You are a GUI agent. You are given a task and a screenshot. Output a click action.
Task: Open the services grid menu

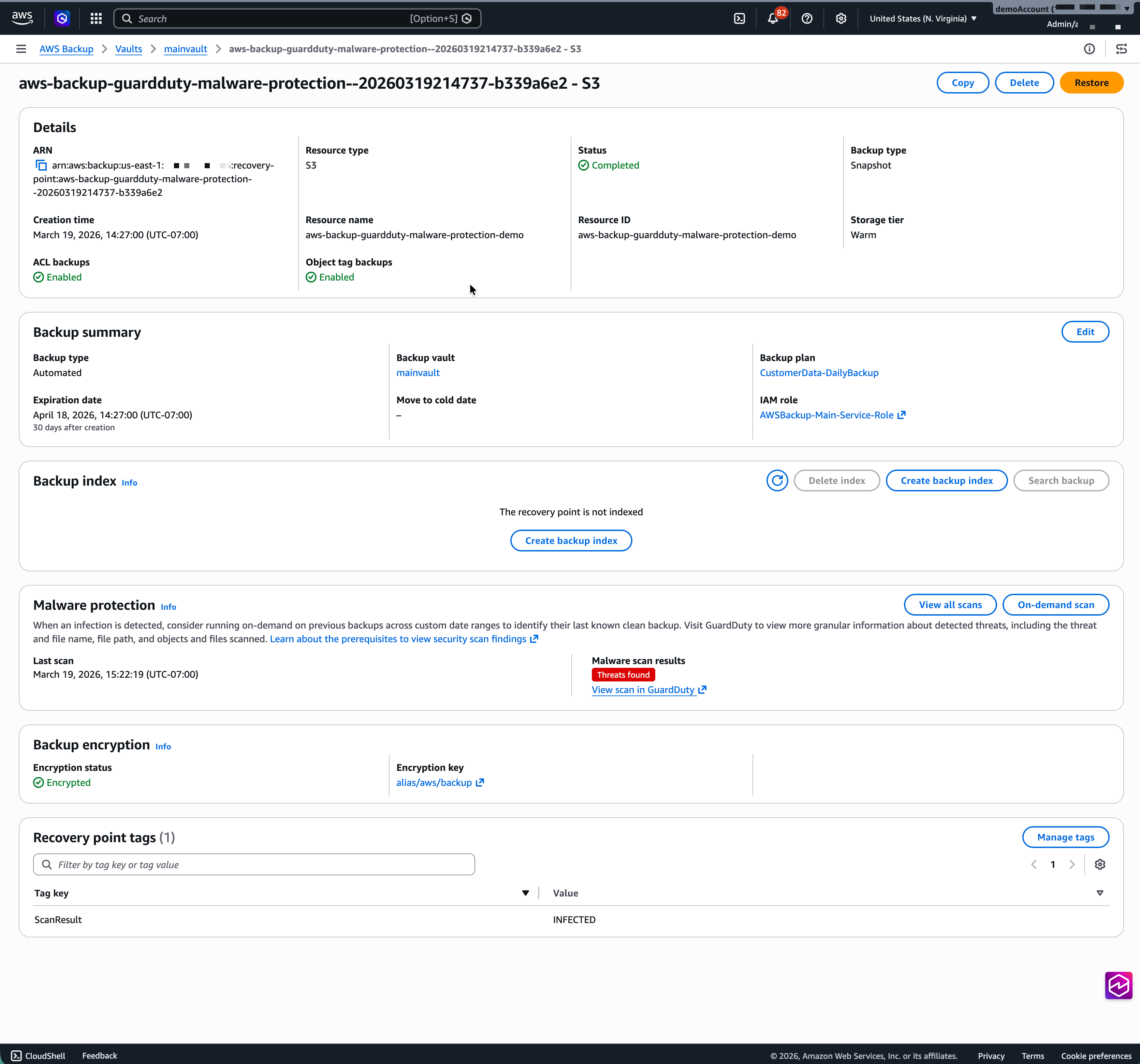[96, 18]
